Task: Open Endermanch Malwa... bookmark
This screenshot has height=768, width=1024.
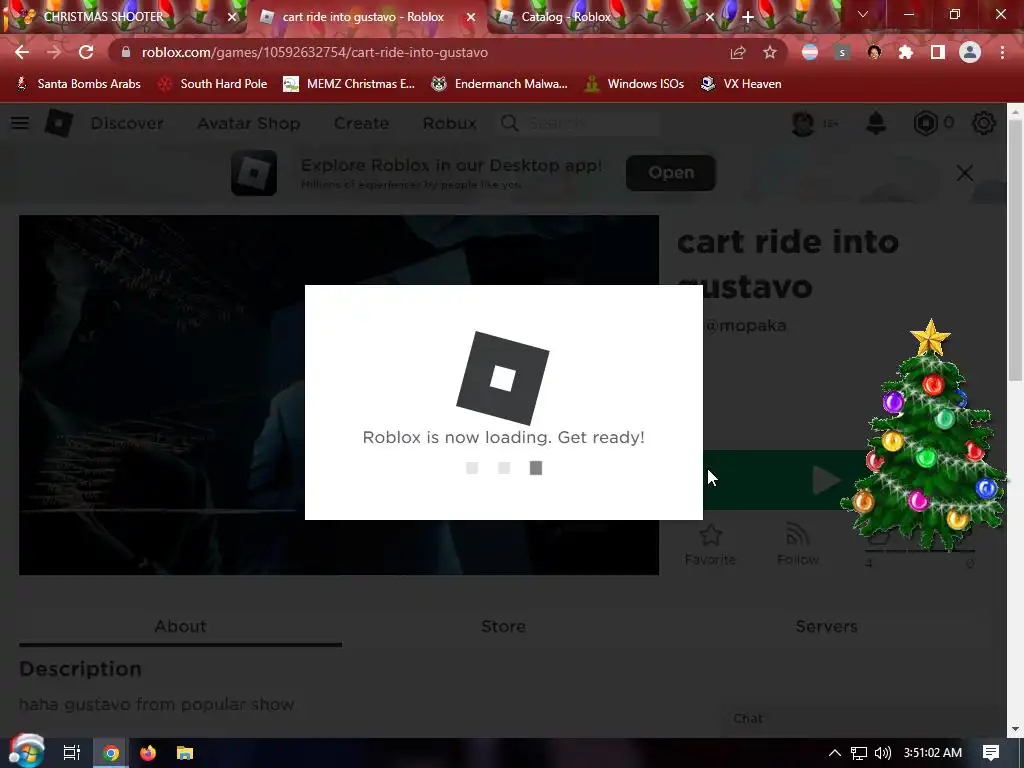Action: (x=500, y=84)
